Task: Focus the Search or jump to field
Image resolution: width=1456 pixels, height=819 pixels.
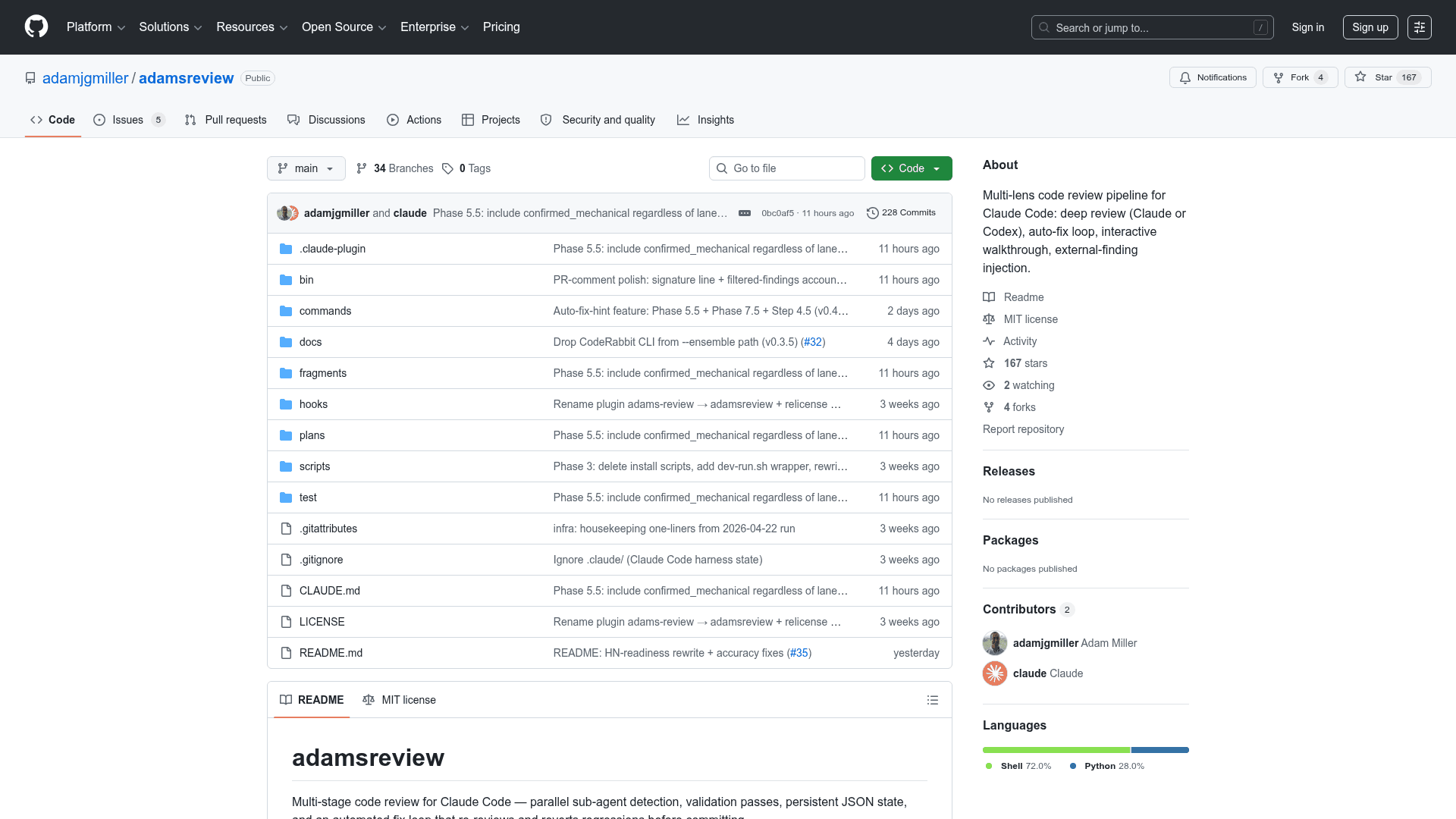Action: [1153, 27]
